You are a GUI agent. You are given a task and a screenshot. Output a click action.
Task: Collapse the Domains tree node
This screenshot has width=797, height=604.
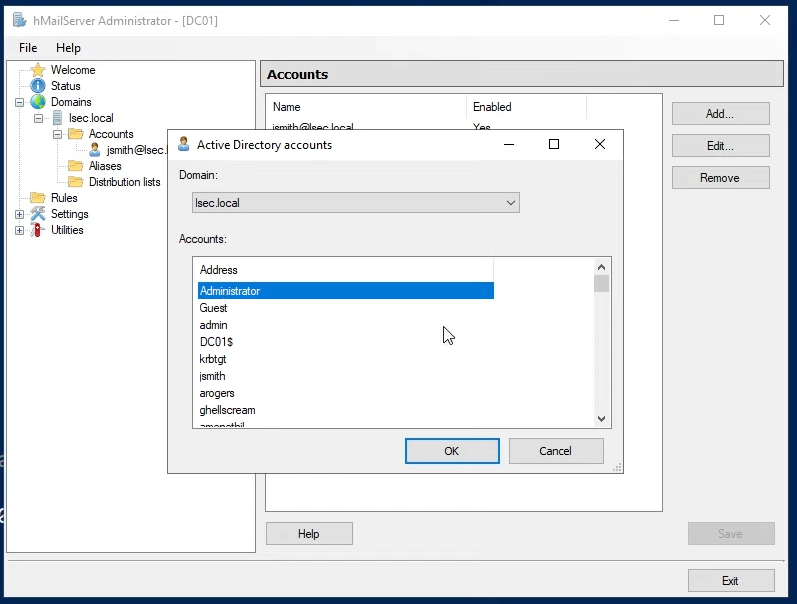pos(19,102)
